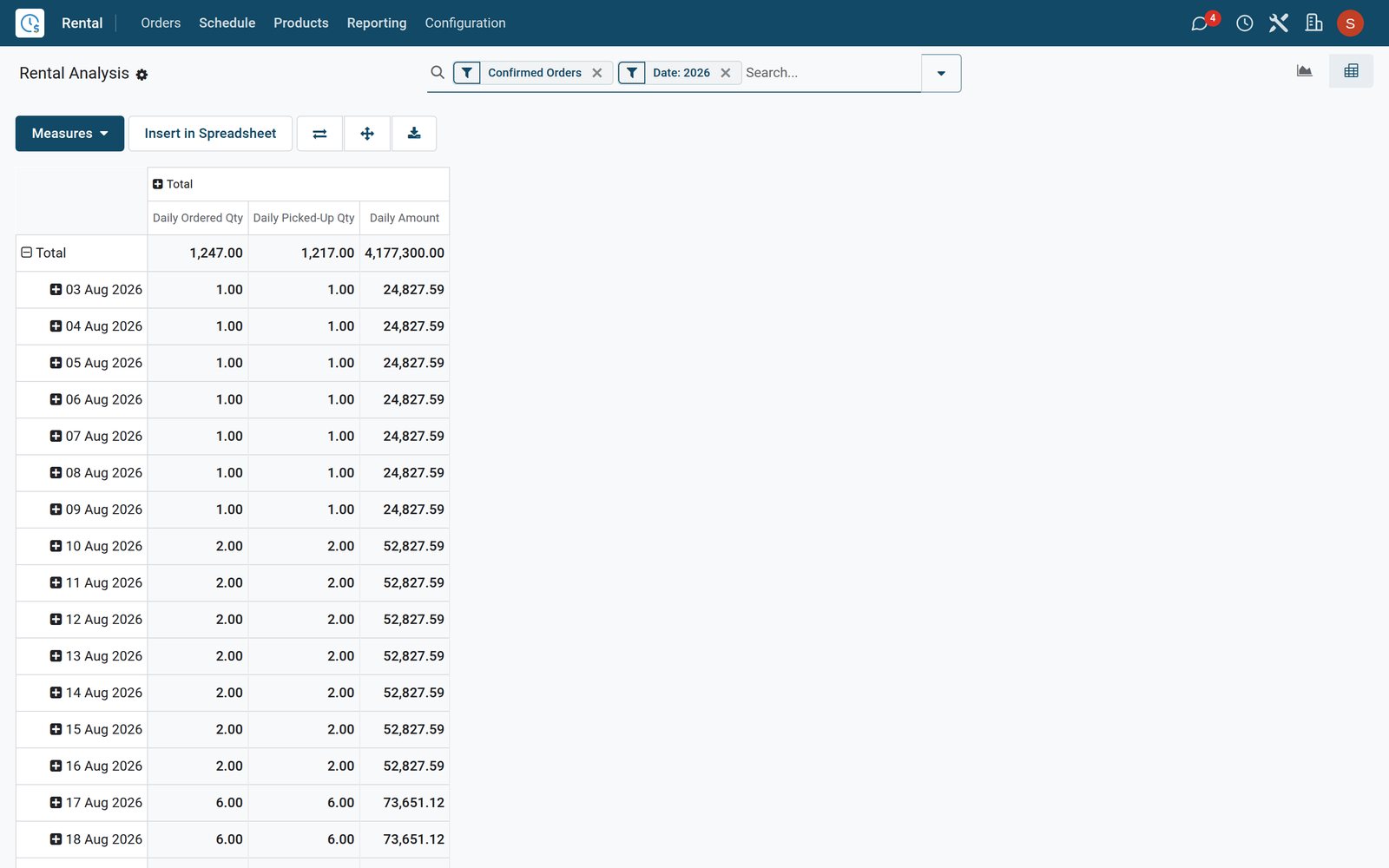Flip the pivot axis
The image size is (1389, 868).
[x=319, y=134]
